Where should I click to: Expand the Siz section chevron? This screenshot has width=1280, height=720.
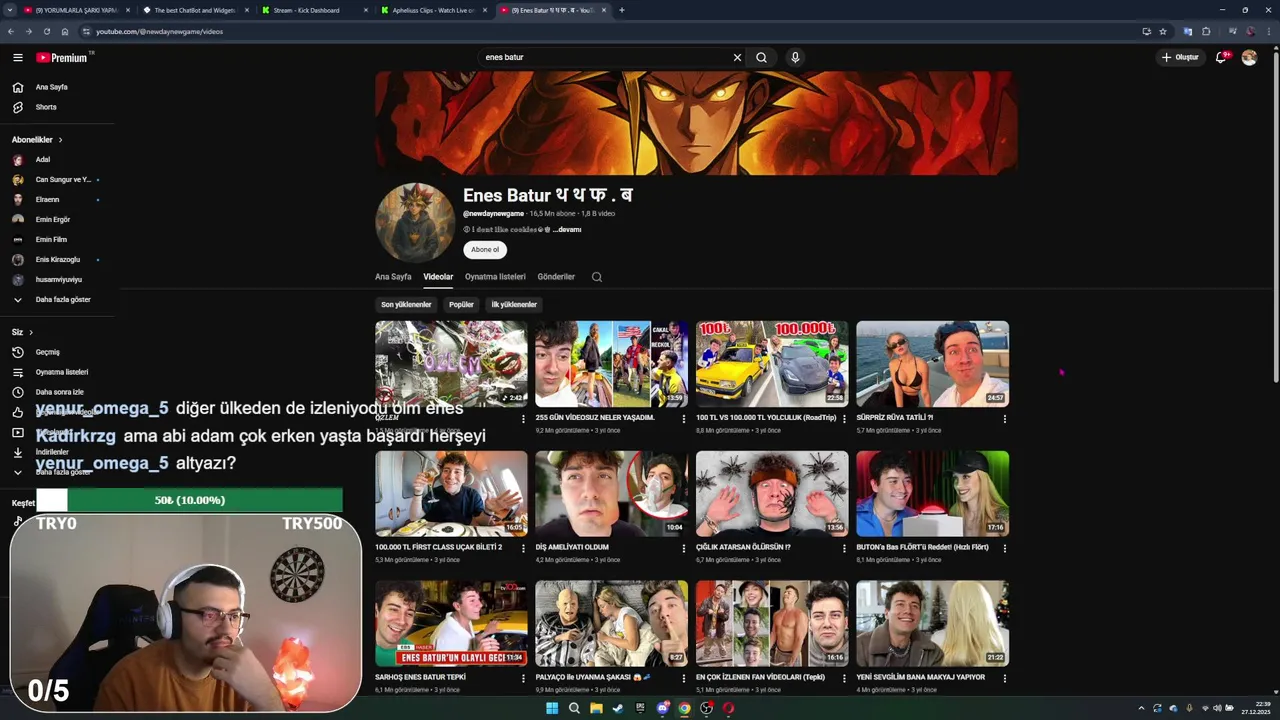coord(31,332)
